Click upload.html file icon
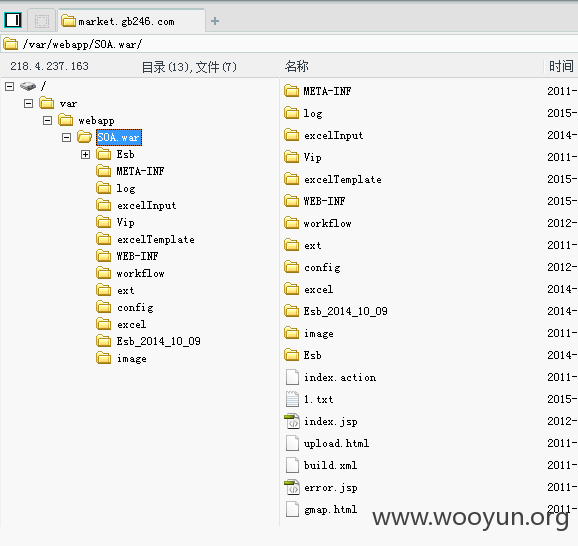 tap(292, 443)
